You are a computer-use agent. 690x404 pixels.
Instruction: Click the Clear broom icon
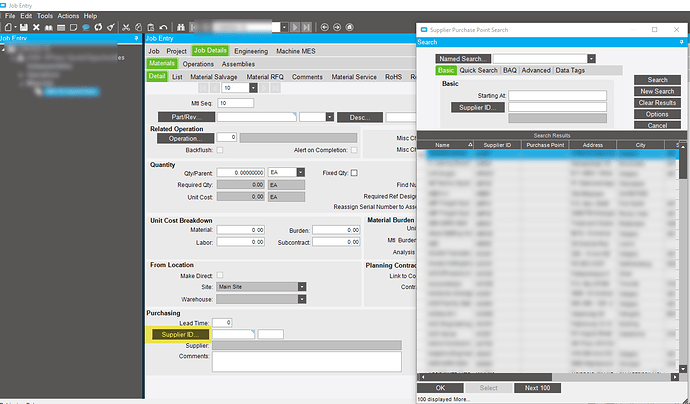(x=110, y=27)
